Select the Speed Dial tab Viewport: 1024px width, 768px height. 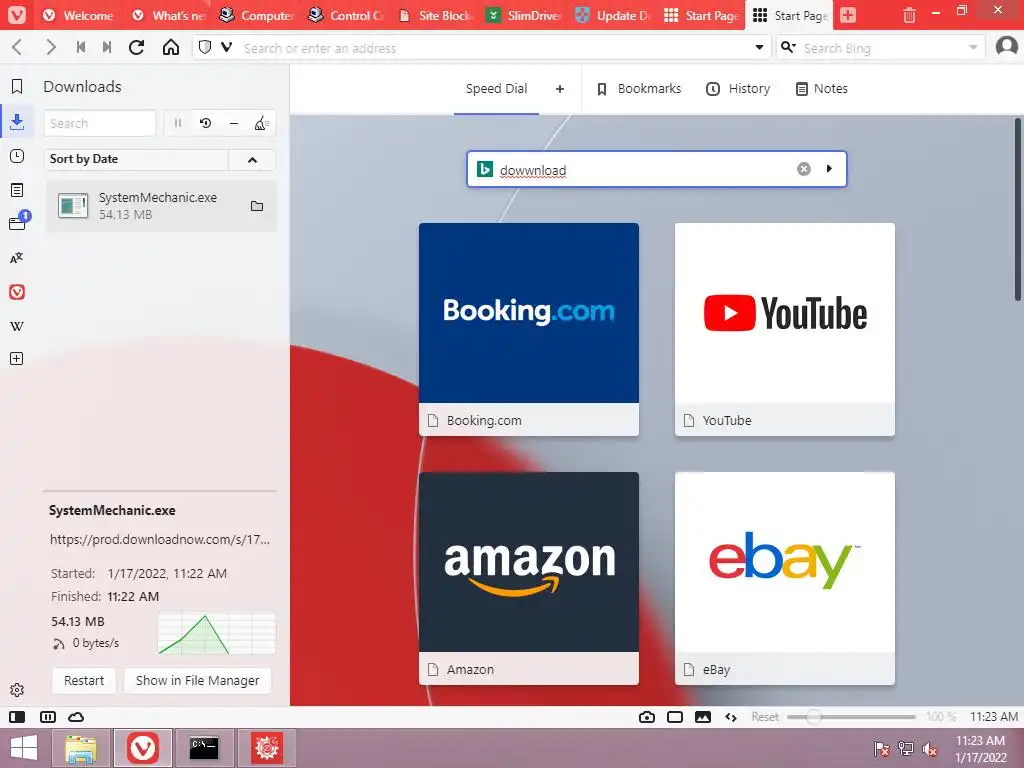point(496,89)
